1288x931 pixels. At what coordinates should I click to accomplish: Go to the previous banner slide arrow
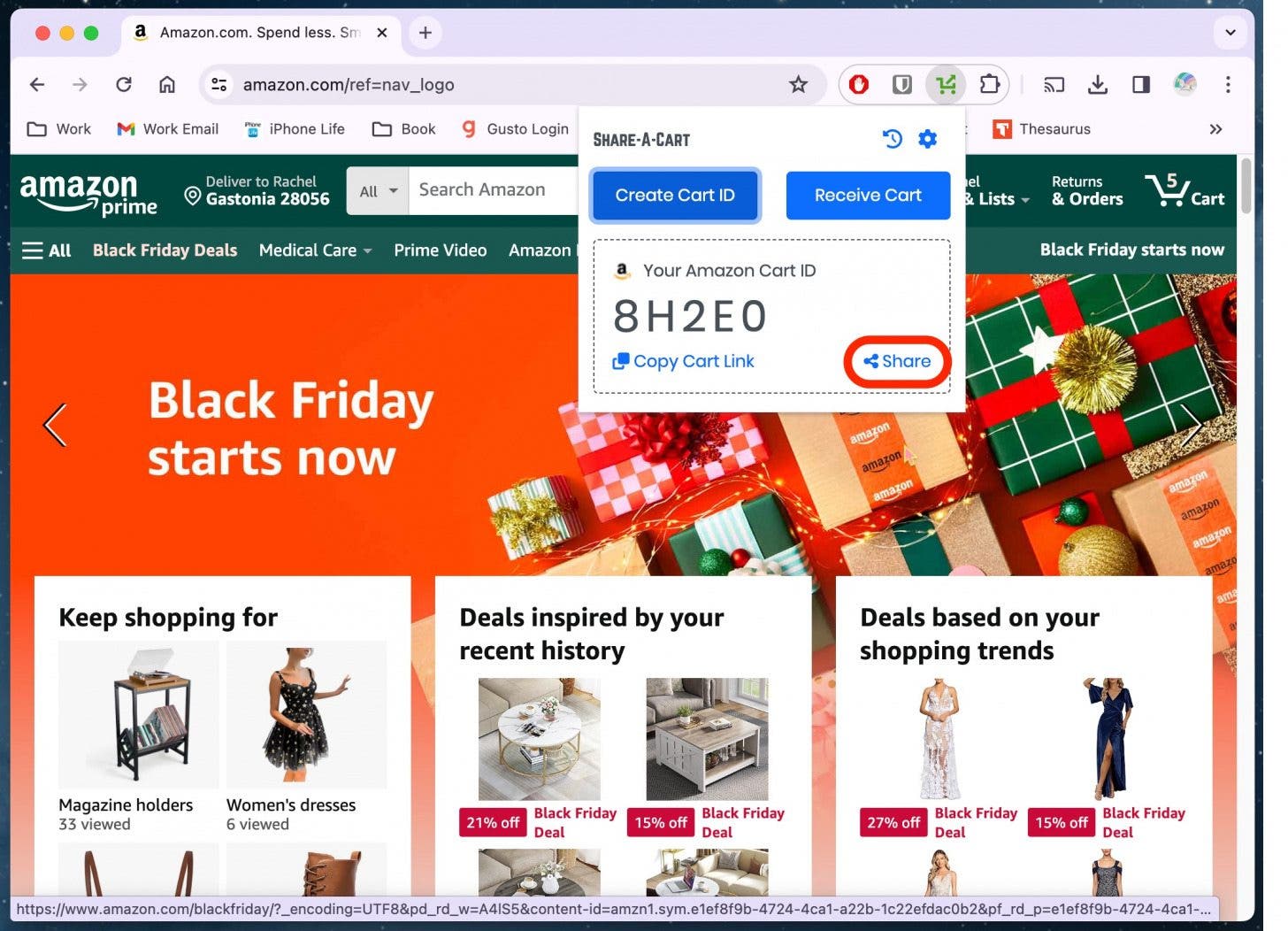[55, 425]
